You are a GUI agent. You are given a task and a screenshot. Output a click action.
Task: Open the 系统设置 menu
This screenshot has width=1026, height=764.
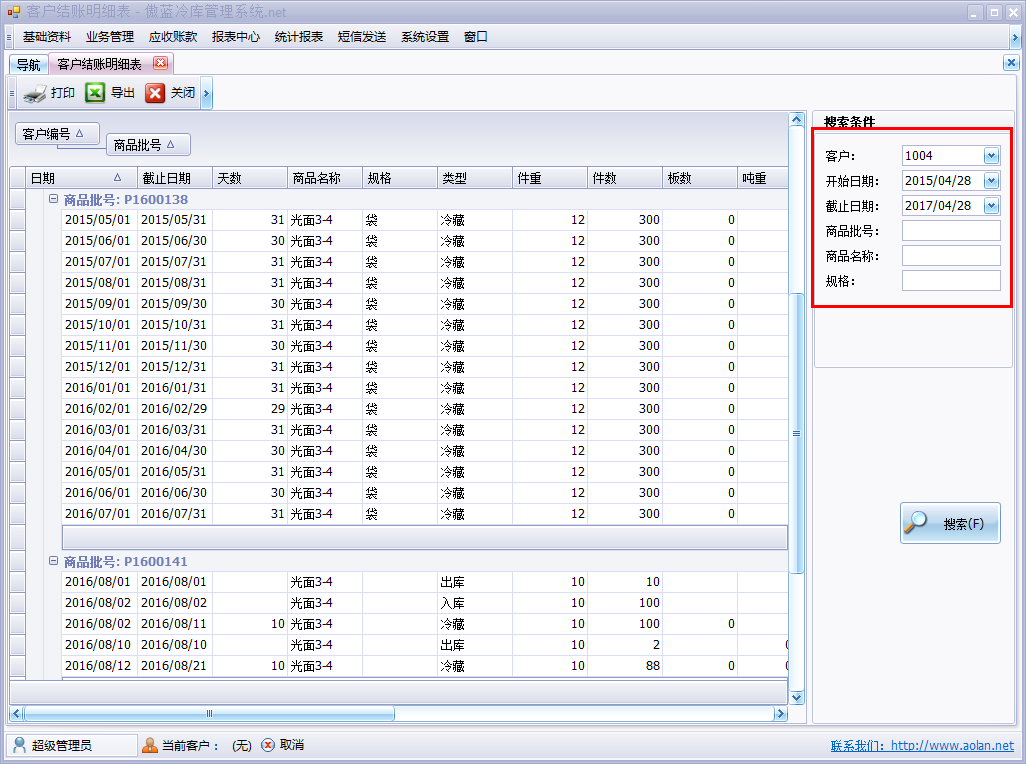tap(425, 37)
